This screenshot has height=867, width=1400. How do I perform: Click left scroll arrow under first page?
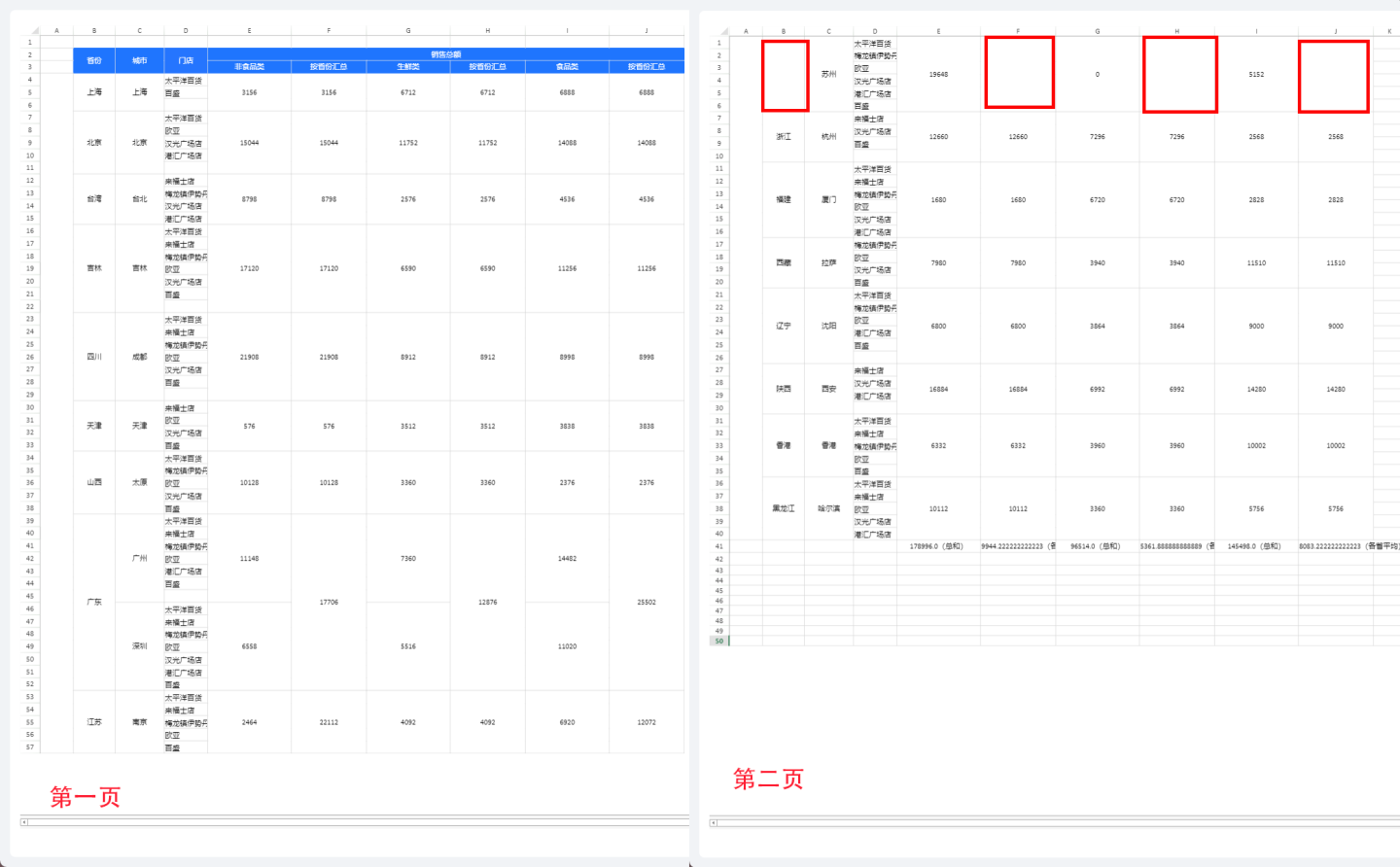(x=24, y=822)
